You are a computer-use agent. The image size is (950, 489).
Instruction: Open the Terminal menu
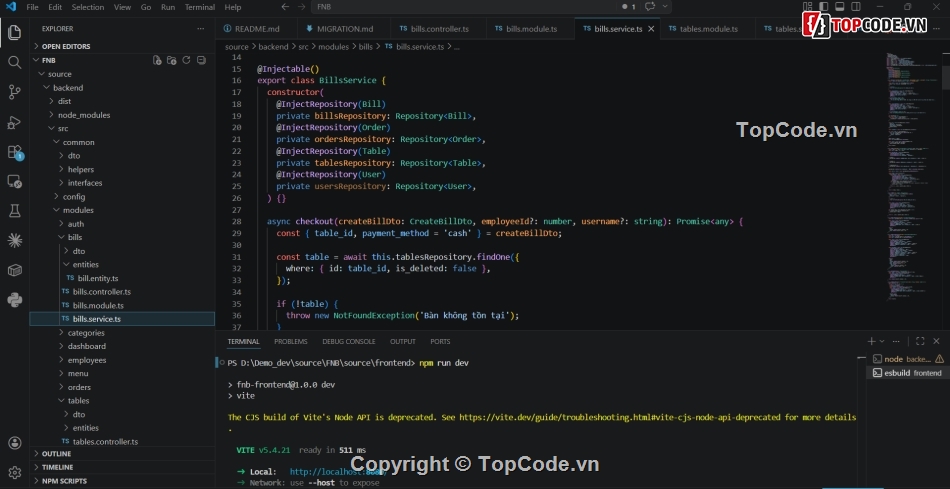pyautogui.click(x=199, y=7)
